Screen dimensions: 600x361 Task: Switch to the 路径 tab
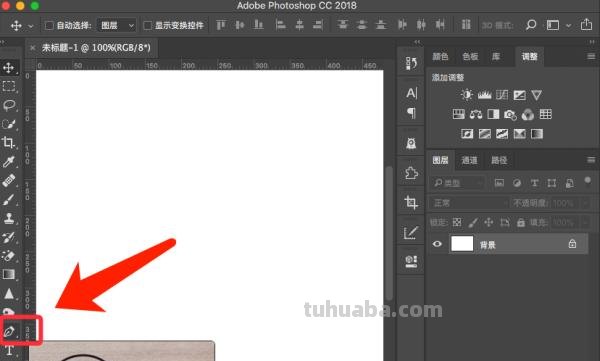(499, 160)
